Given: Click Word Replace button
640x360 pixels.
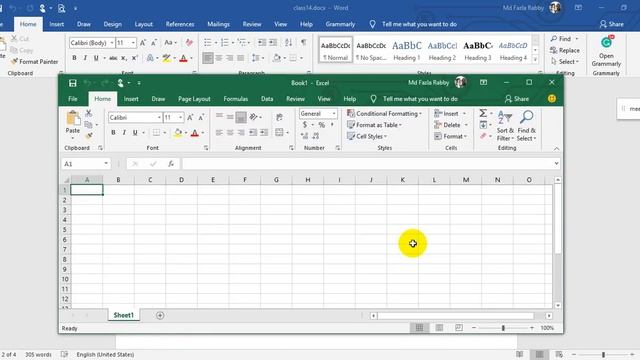Looking at the screenshot, I should (x=565, y=50).
